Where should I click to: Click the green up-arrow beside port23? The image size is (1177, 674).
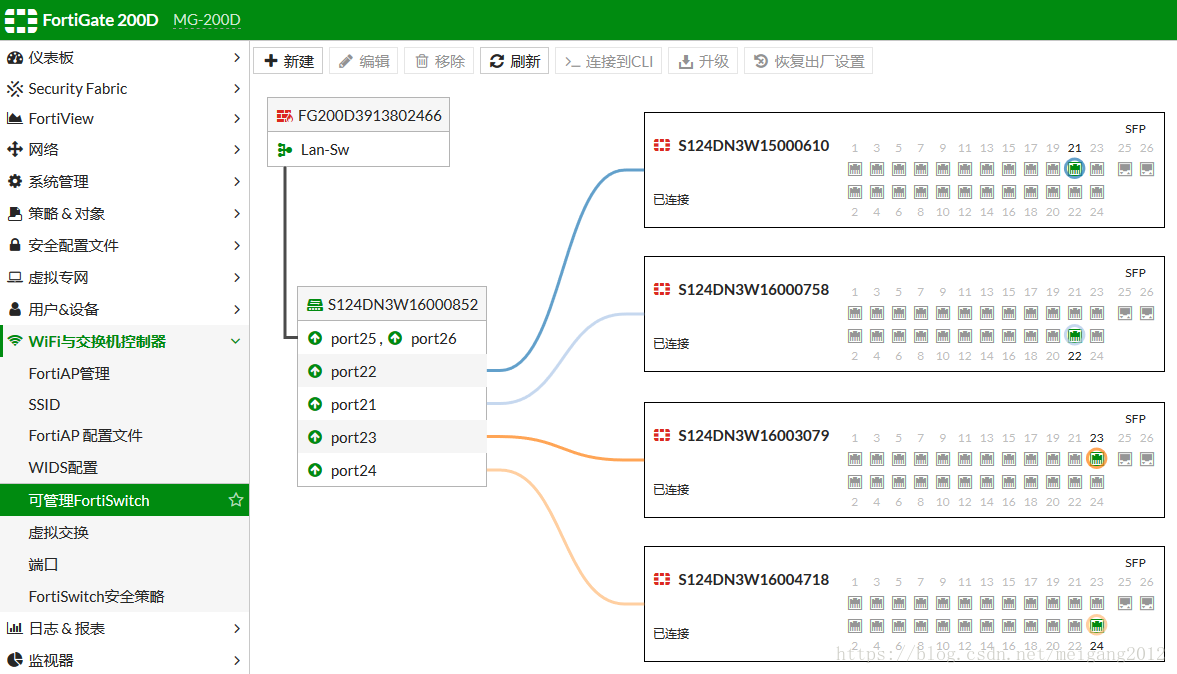[x=315, y=438]
